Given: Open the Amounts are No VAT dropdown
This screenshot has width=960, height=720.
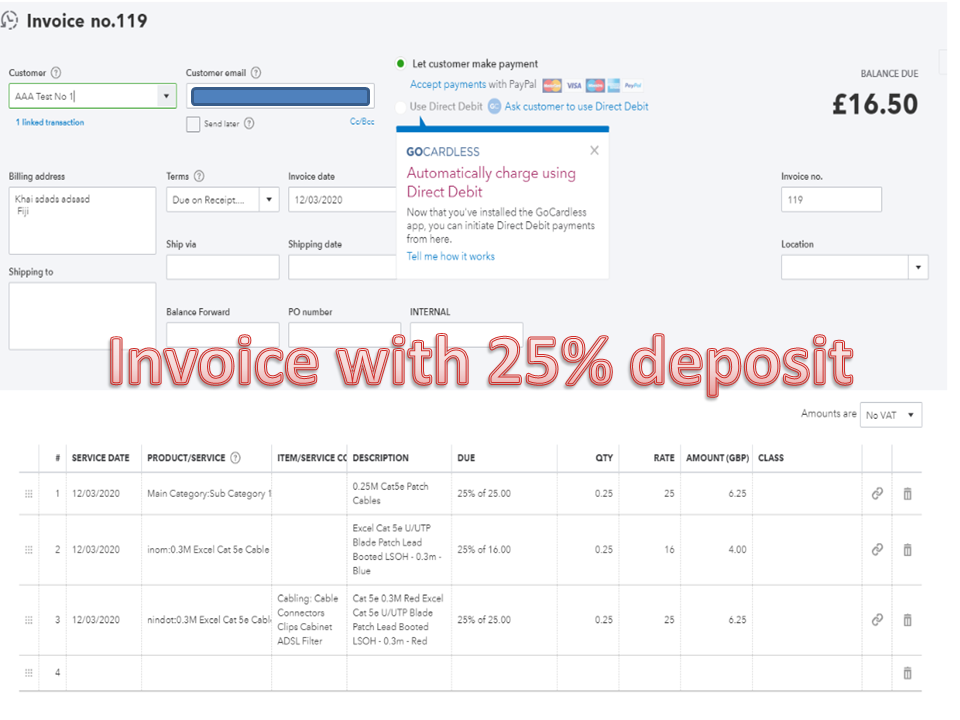Looking at the screenshot, I should point(891,415).
